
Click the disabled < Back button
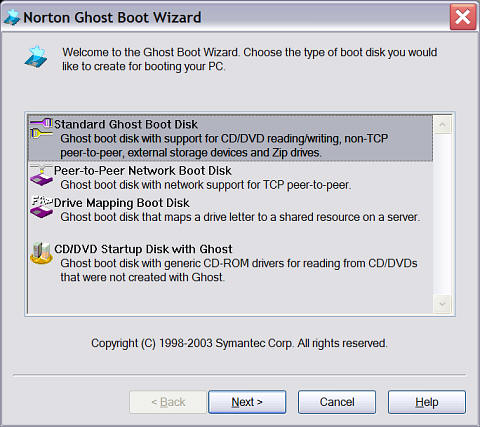pyautogui.click(x=168, y=402)
